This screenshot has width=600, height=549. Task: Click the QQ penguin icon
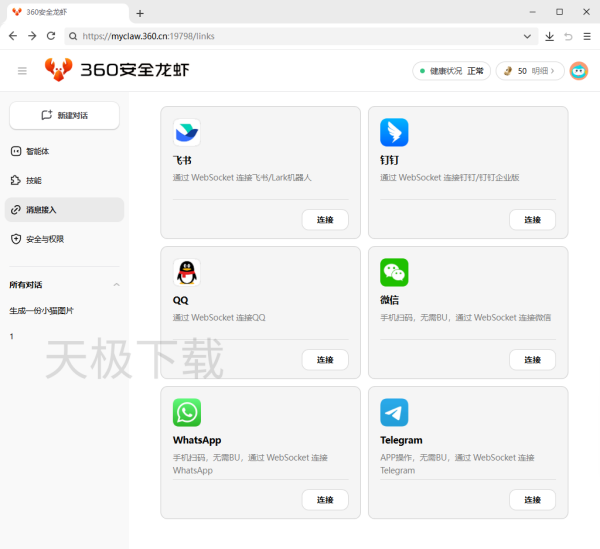(x=187, y=272)
